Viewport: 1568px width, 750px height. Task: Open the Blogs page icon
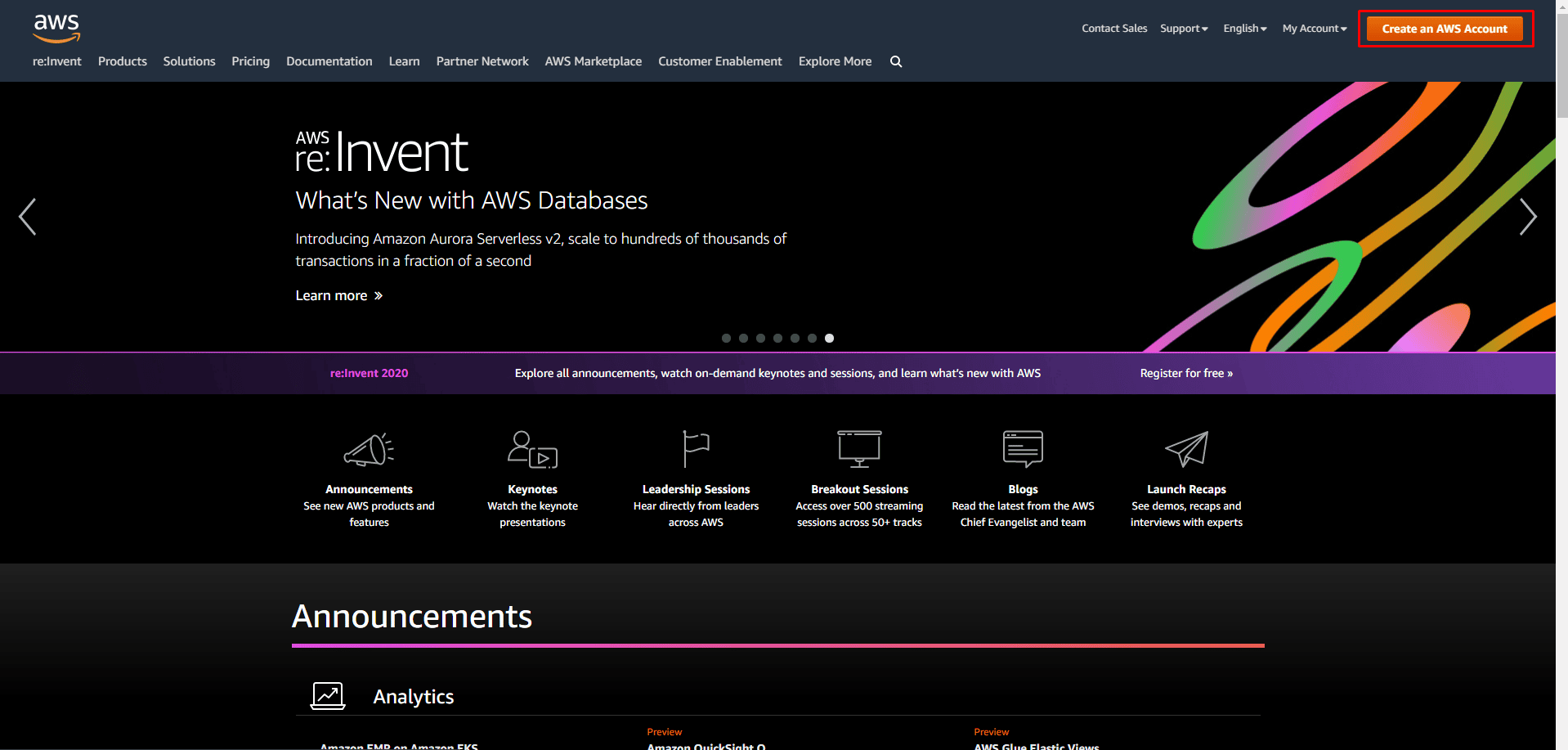1023,449
